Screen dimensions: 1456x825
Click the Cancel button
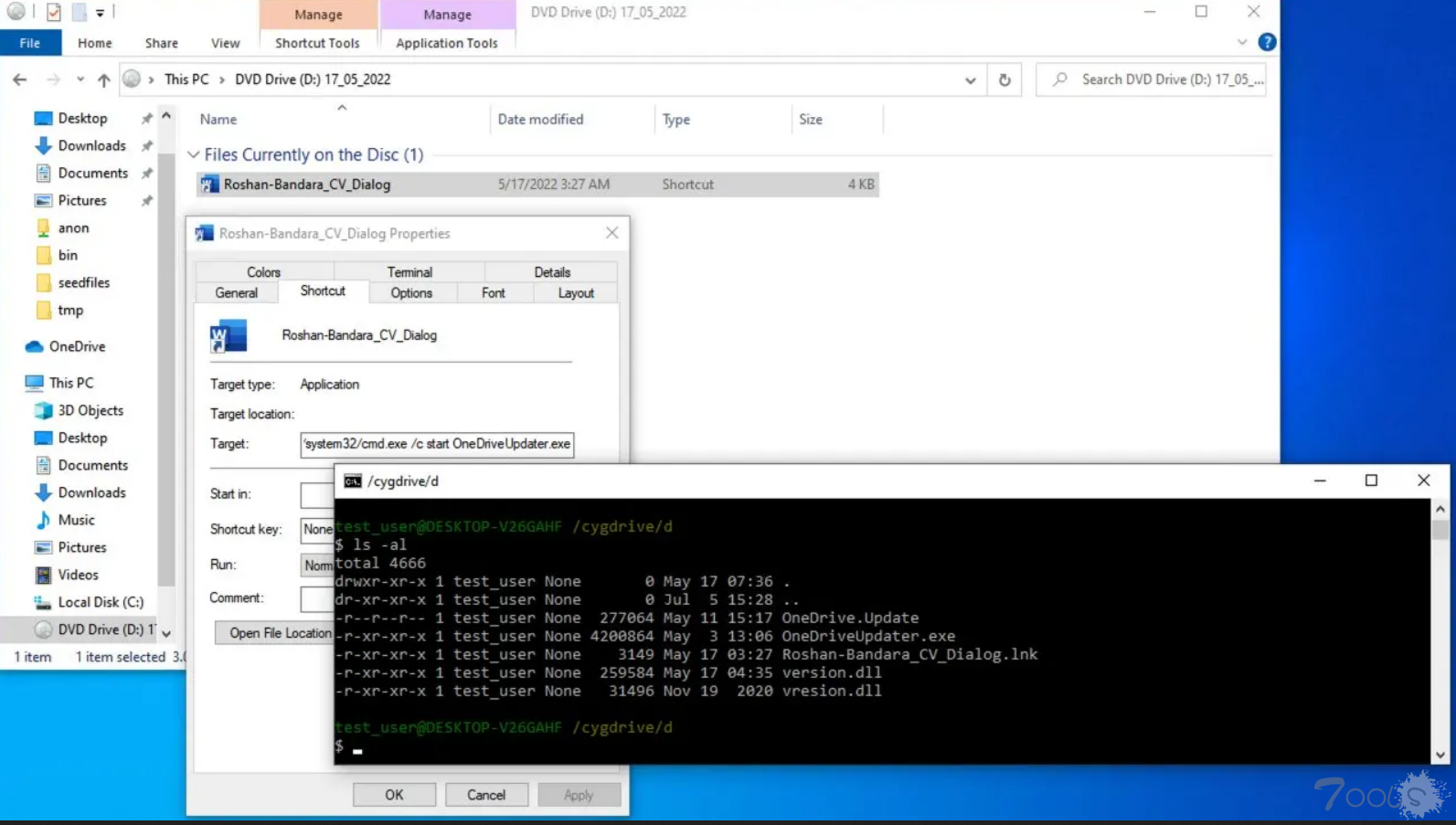pos(486,795)
